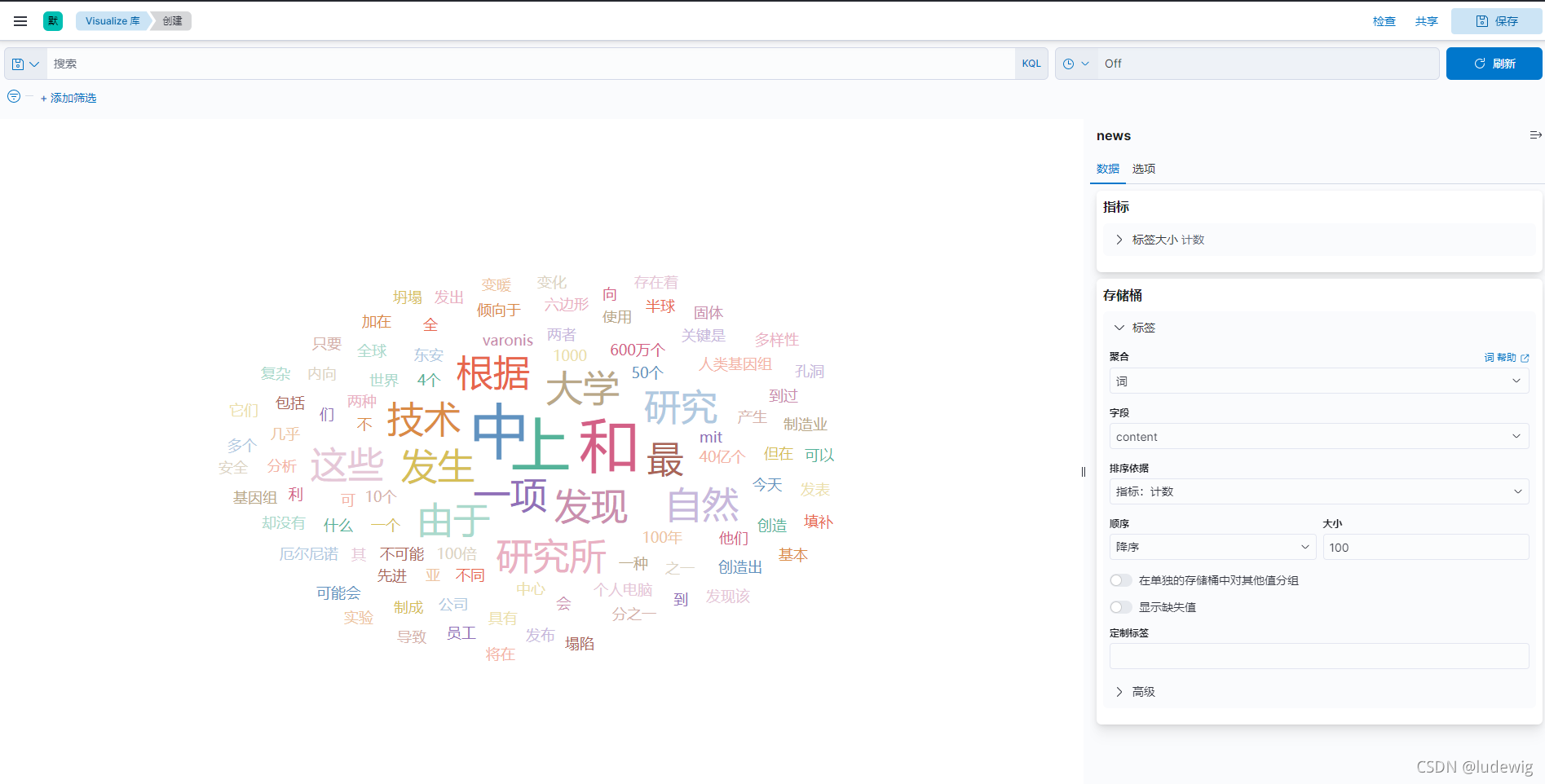
Task: Click the word varonis in tag cloud
Action: (507, 341)
